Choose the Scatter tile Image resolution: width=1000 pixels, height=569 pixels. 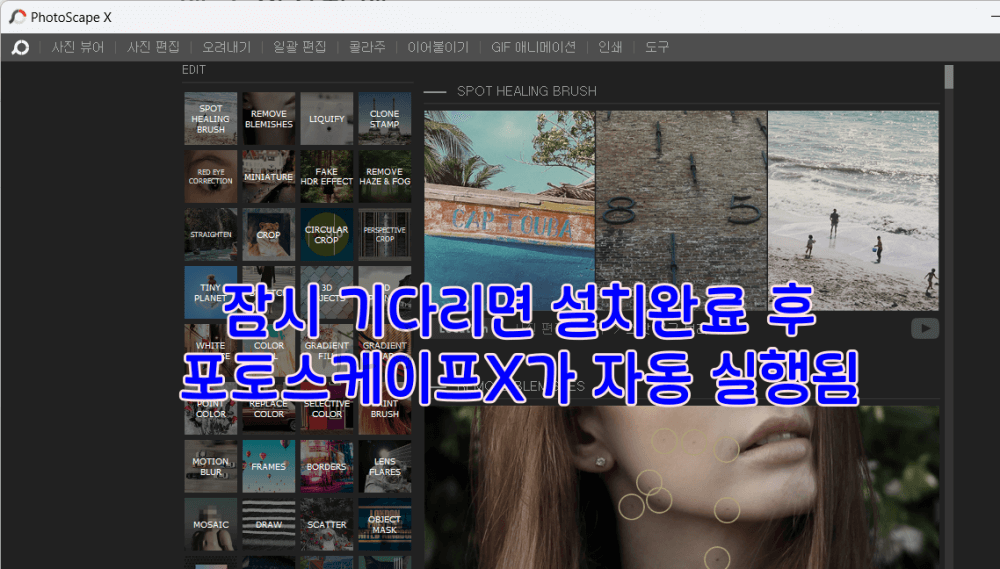click(x=327, y=525)
